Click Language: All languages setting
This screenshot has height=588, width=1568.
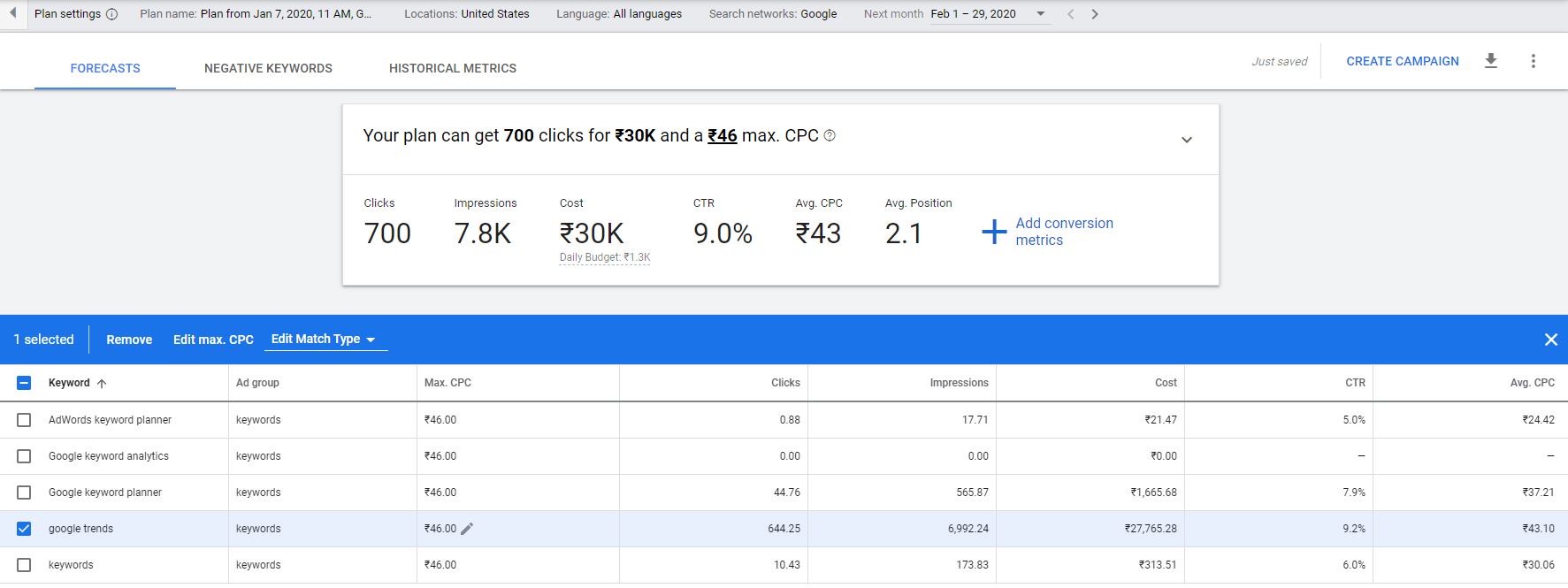pyautogui.click(x=619, y=14)
